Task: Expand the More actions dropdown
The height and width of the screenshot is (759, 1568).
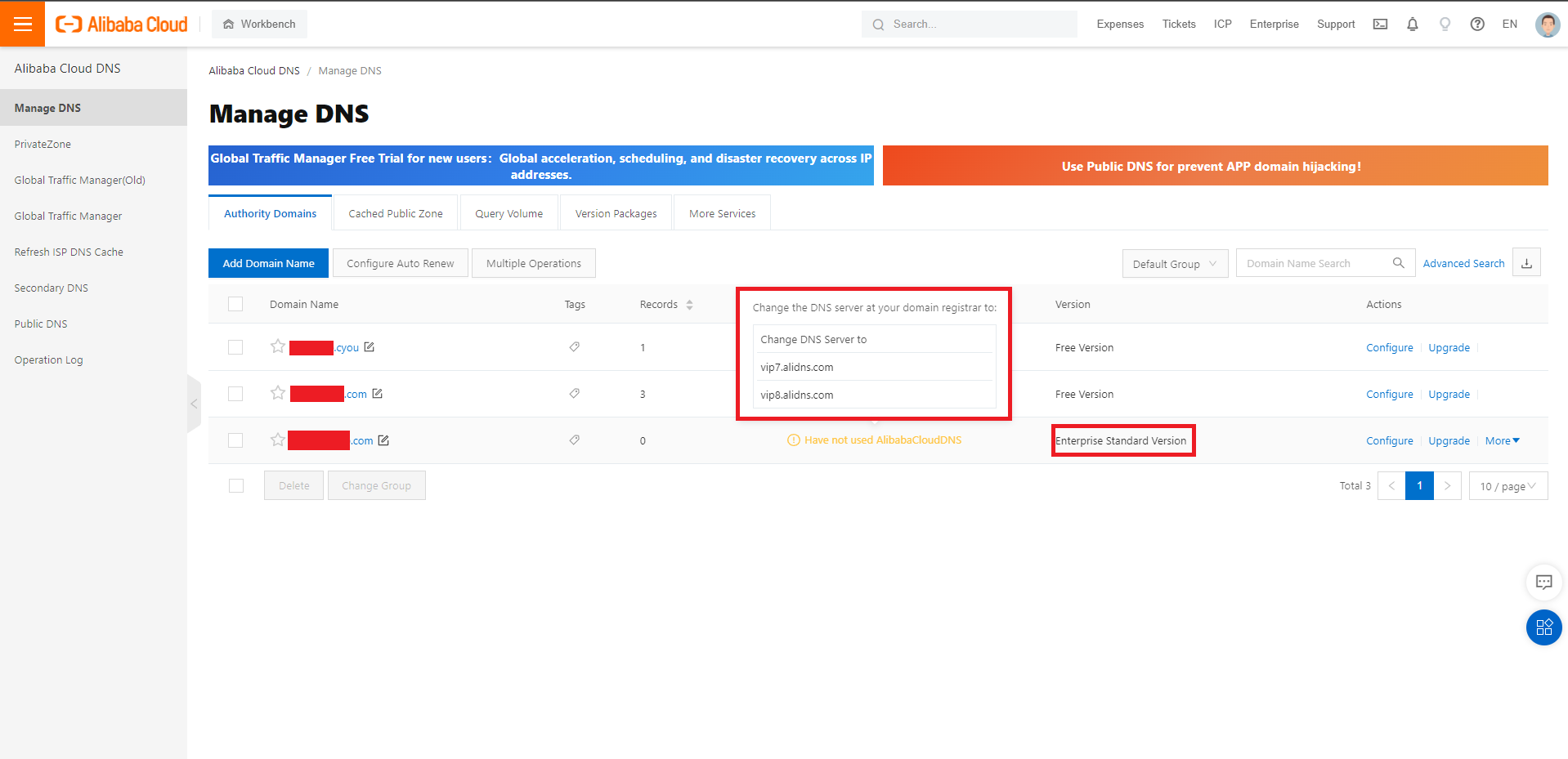Action: pyautogui.click(x=1503, y=440)
